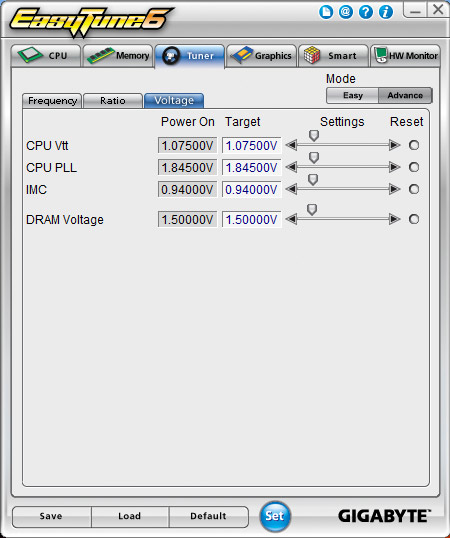Screen dimensions: 450x538
Task: Switch mode to Advance
Action: tap(405, 95)
